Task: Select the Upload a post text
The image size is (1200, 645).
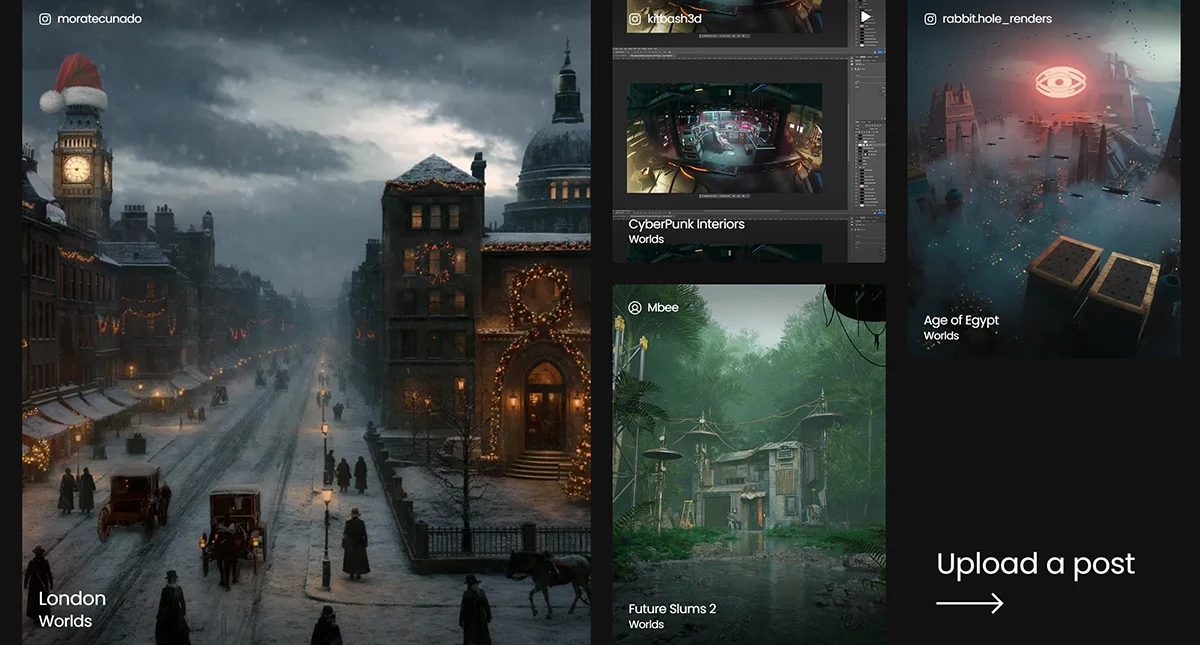Action: click(x=1035, y=564)
